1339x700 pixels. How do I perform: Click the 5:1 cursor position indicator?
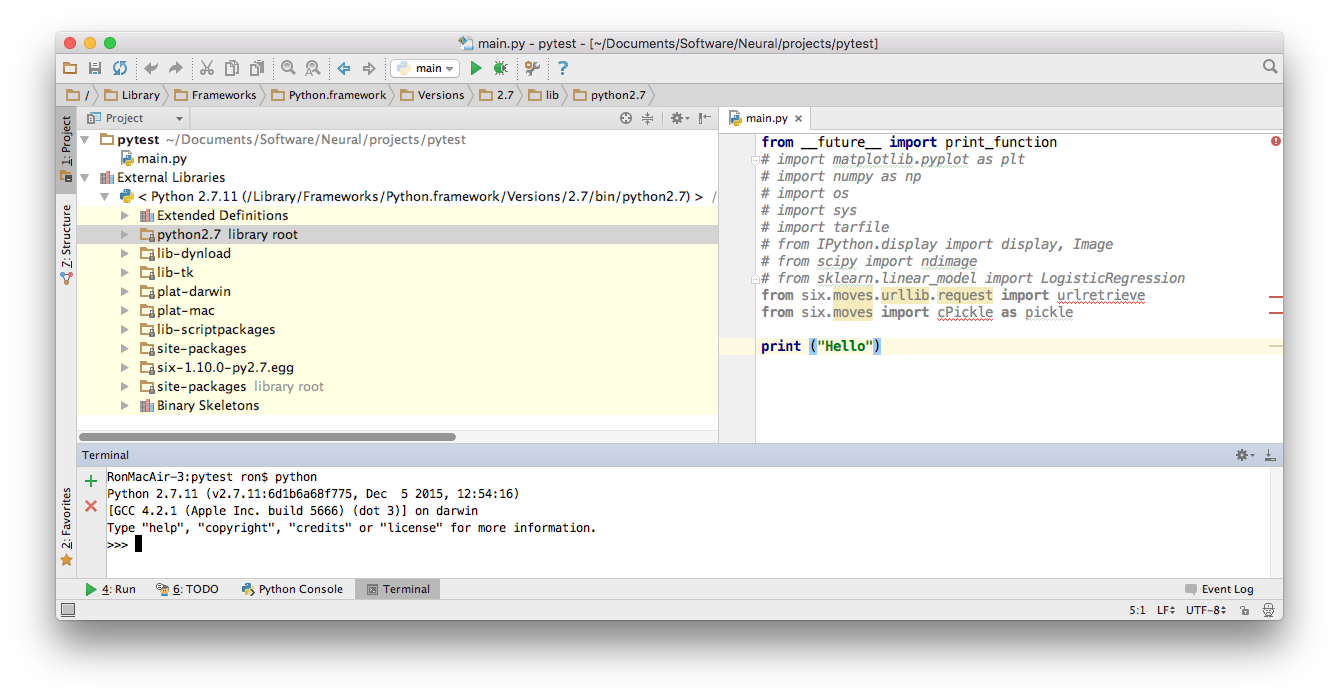(1137, 610)
